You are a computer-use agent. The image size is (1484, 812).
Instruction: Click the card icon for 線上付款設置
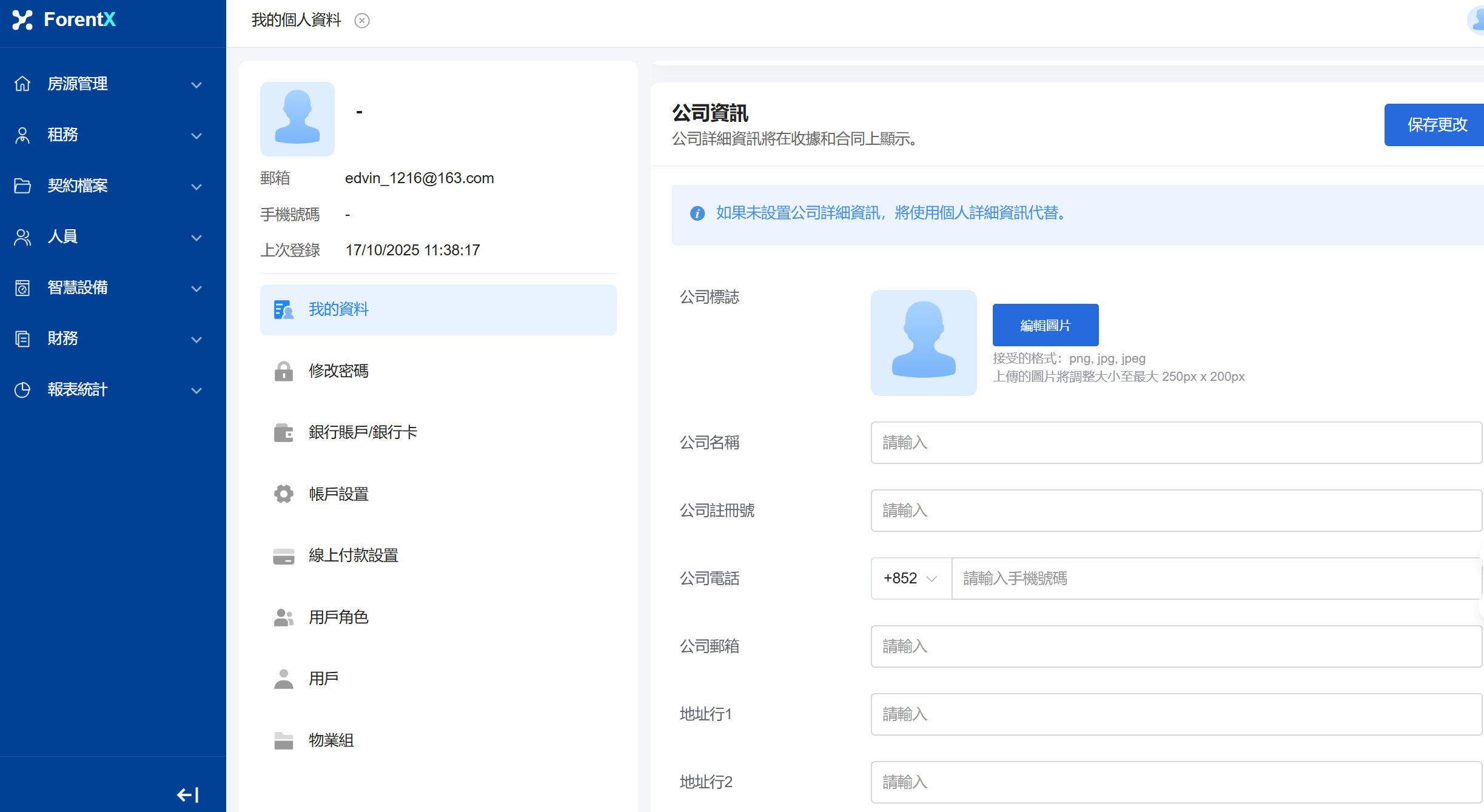[283, 556]
